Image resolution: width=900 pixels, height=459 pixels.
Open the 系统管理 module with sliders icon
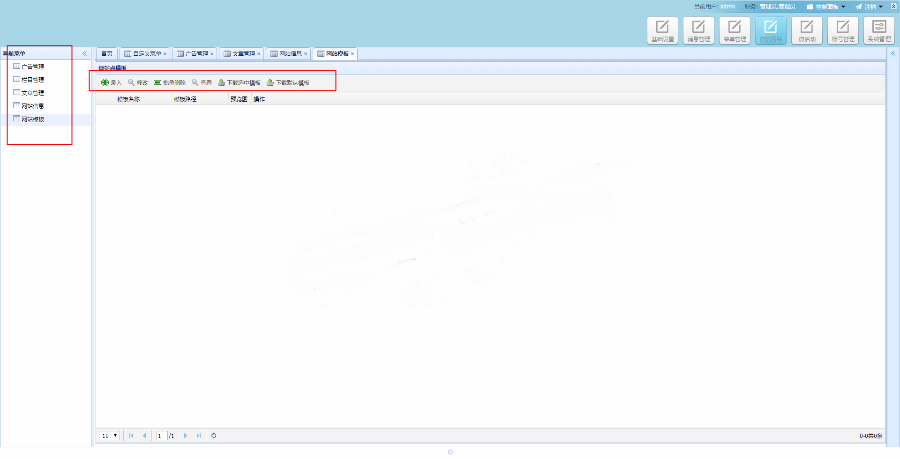pyautogui.click(x=879, y=30)
